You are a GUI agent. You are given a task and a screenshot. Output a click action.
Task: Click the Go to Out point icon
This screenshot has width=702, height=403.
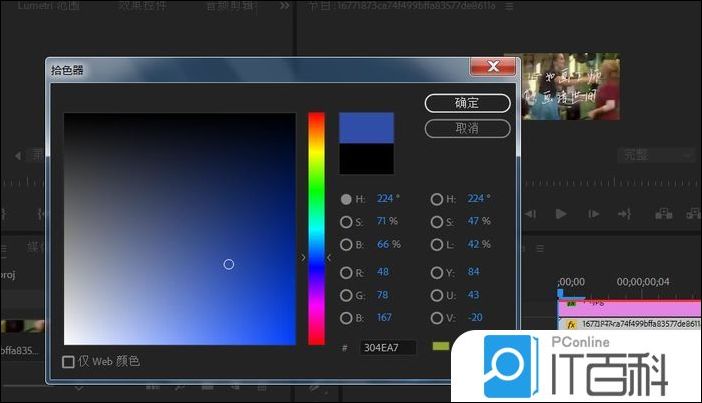625,214
